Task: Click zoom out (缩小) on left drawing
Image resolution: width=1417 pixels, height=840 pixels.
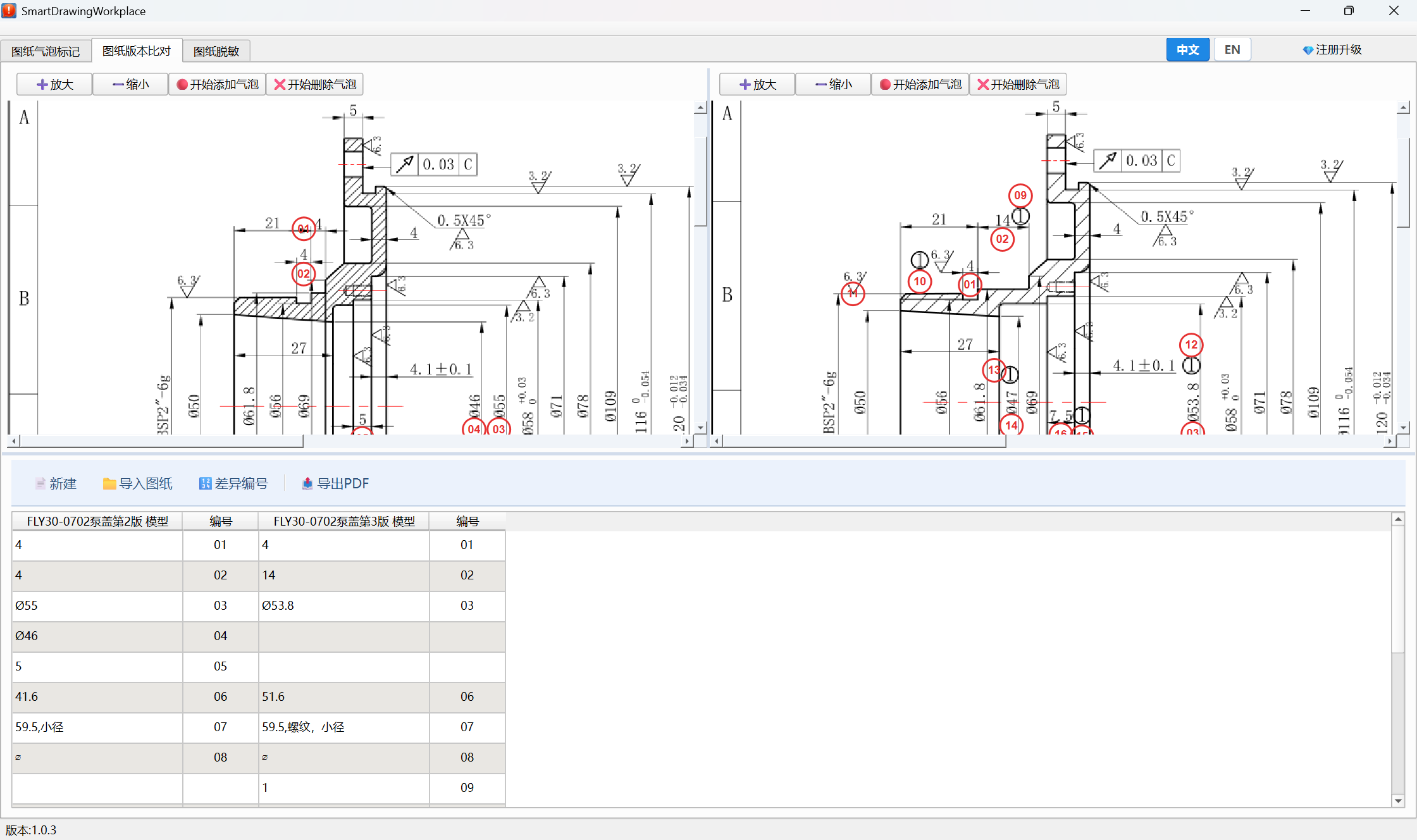Action: pos(130,84)
